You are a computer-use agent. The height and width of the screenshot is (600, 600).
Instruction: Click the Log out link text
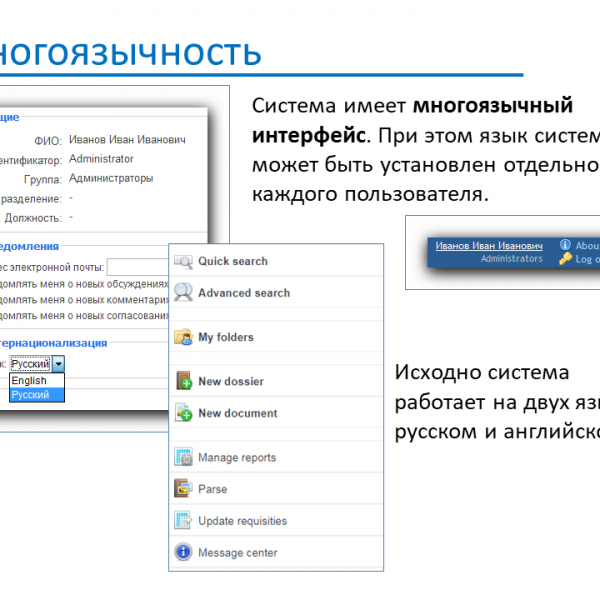587,259
